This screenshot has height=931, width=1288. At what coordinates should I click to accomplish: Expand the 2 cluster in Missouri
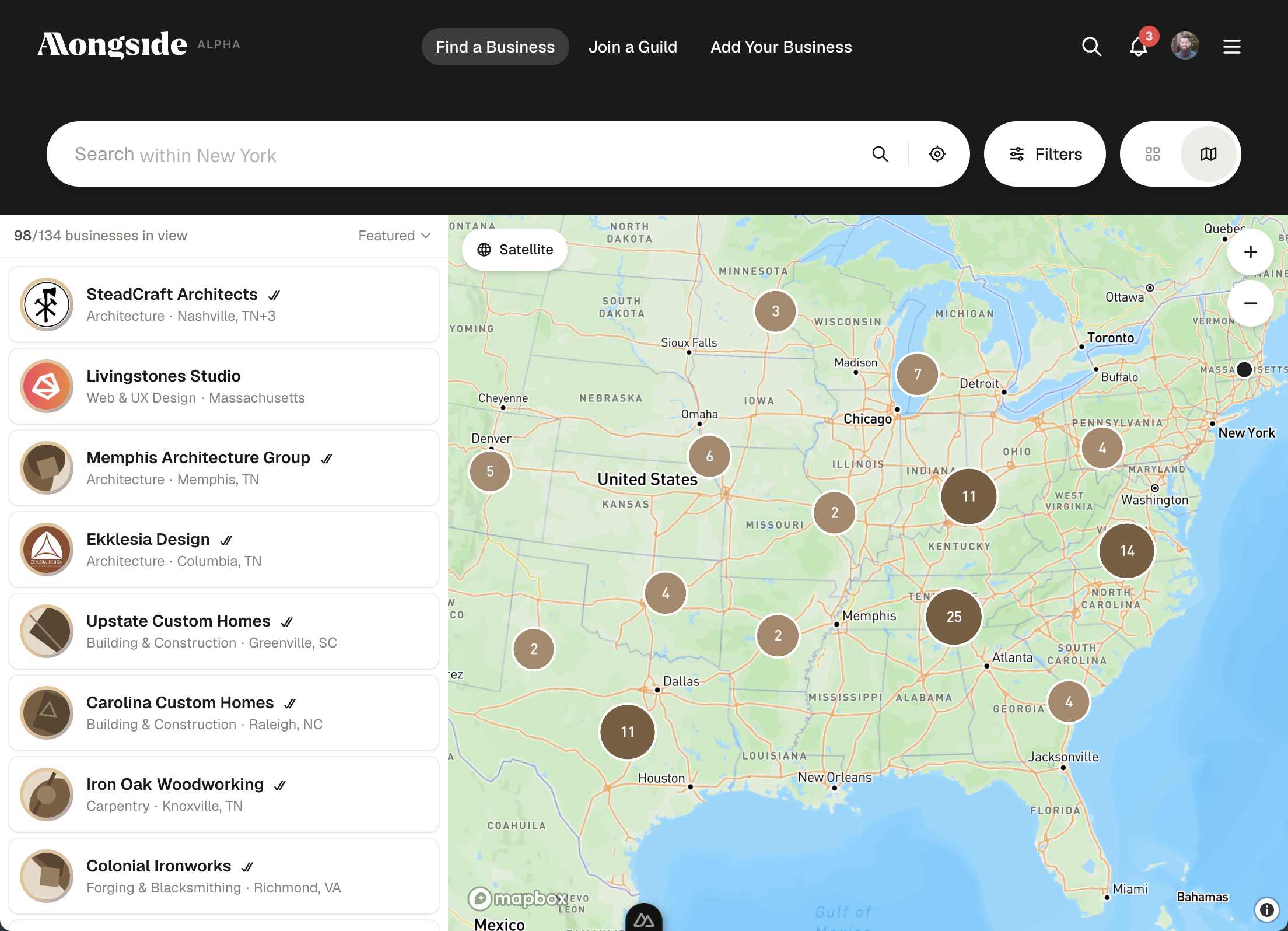click(835, 513)
